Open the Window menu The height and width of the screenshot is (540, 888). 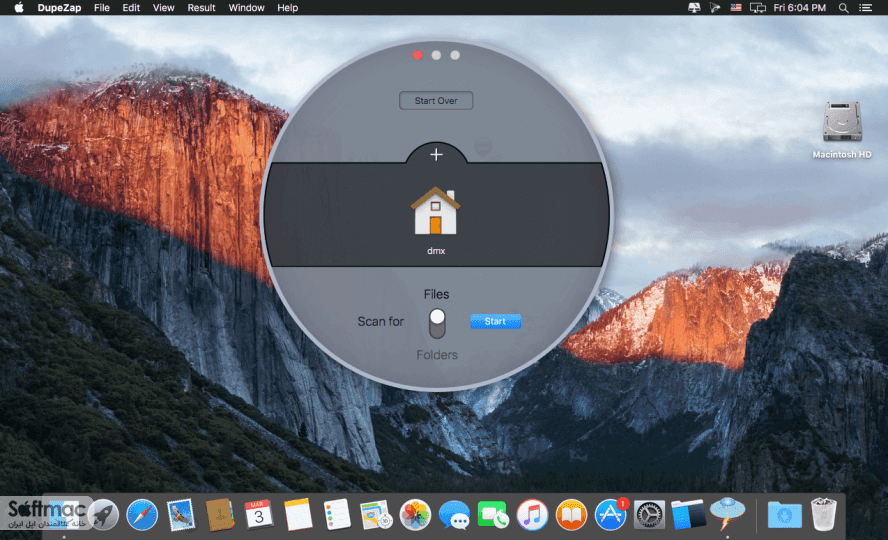(x=246, y=8)
